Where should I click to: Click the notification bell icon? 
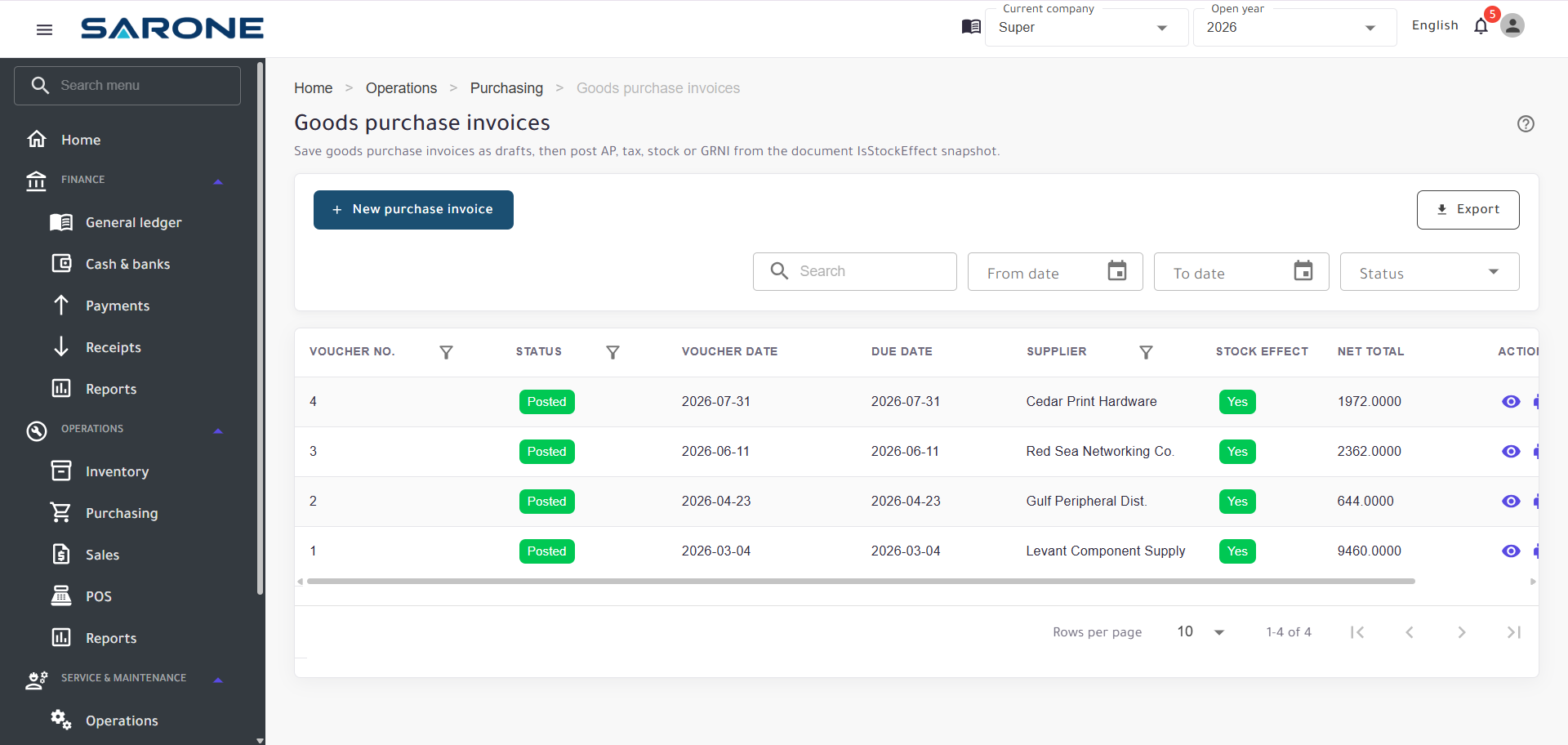(x=1481, y=26)
